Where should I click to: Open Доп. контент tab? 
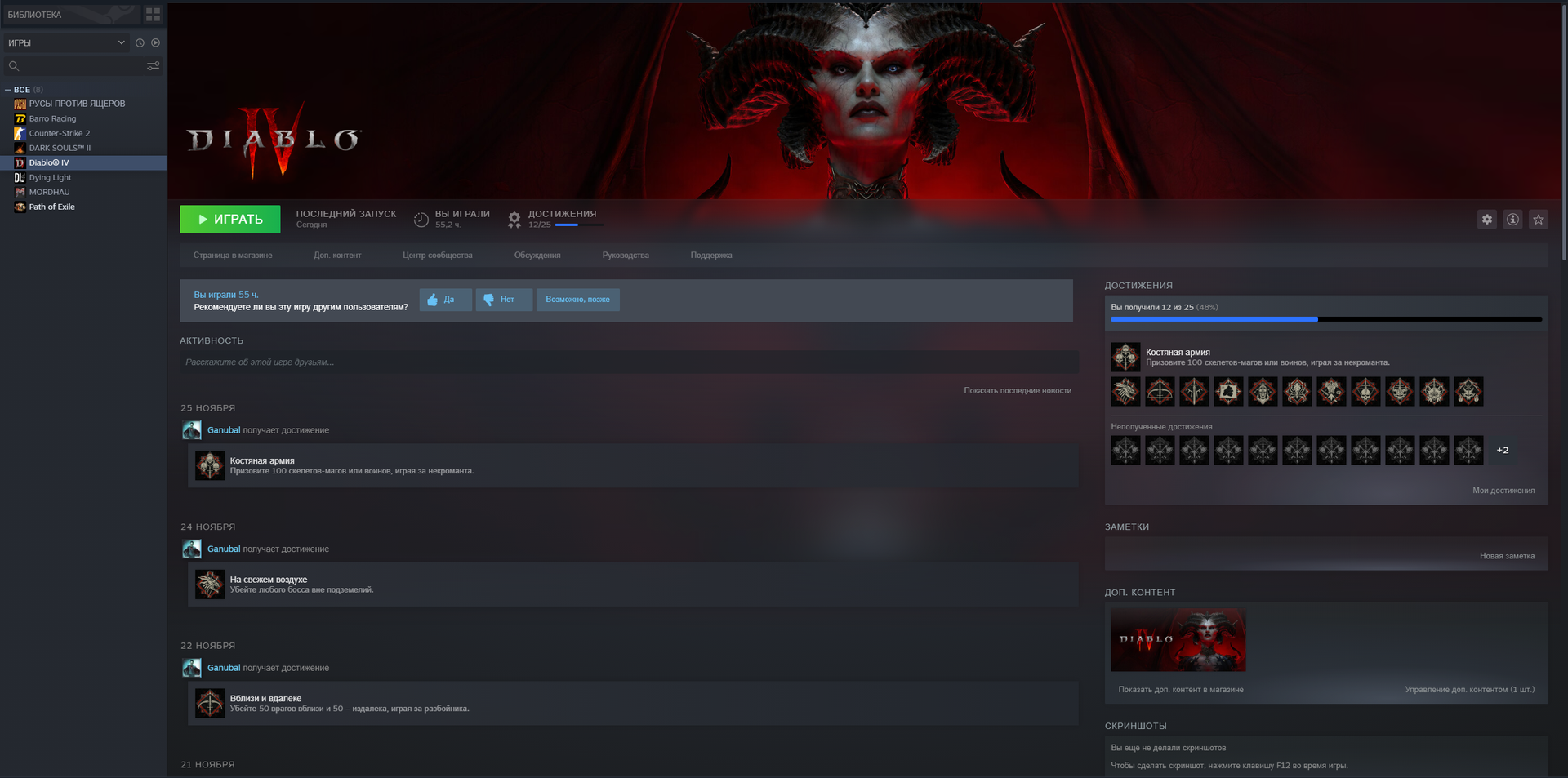337,256
